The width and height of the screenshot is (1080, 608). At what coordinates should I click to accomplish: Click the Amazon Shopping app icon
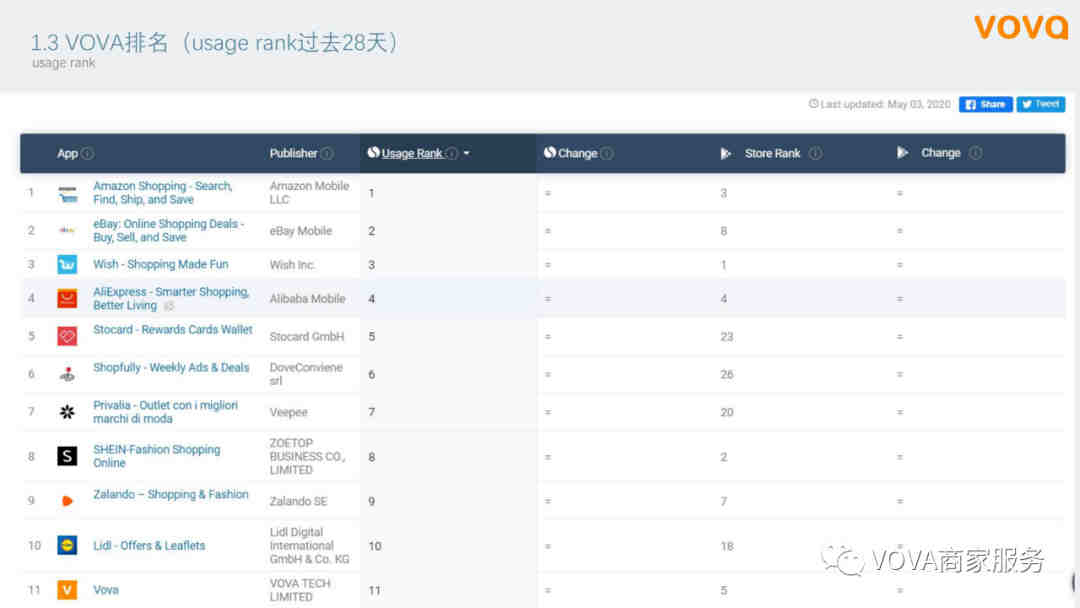click(x=68, y=193)
